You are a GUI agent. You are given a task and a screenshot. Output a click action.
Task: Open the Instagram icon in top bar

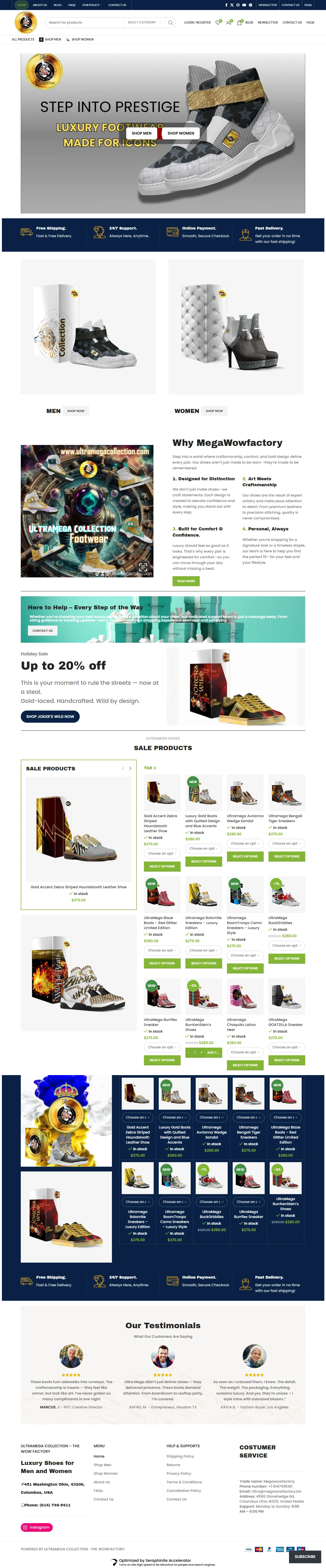click(x=238, y=5)
